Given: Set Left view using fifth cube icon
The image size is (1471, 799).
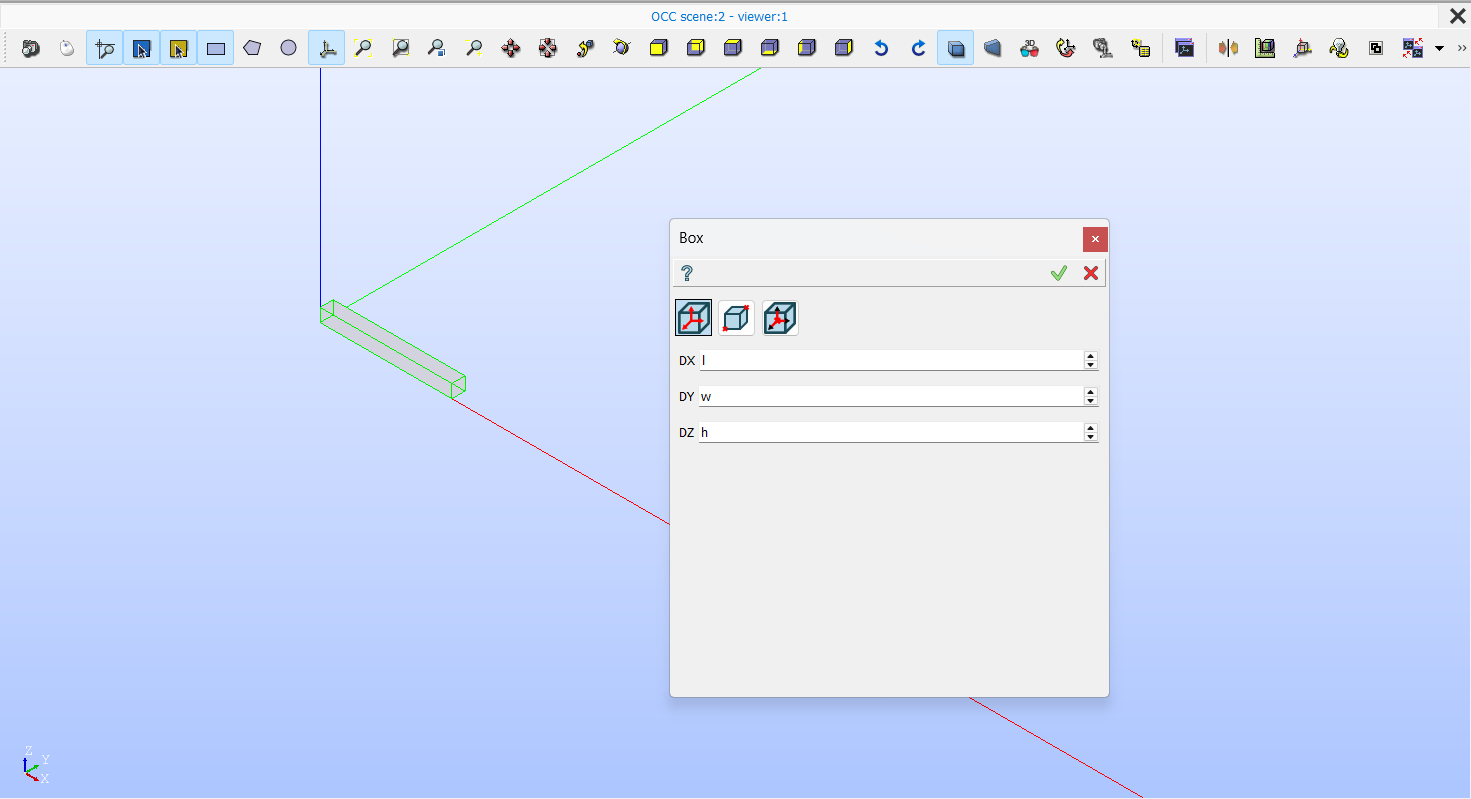Looking at the screenshot, I should [x=807, y=48].
